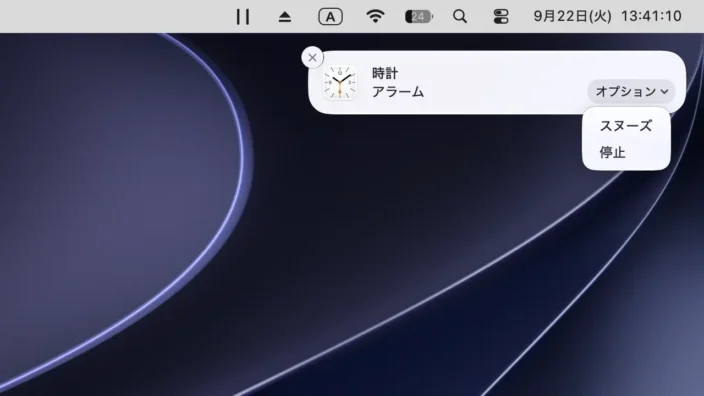704x396 pixels.
Task: Click the アラーム notification text
Action: coord(398,92)
